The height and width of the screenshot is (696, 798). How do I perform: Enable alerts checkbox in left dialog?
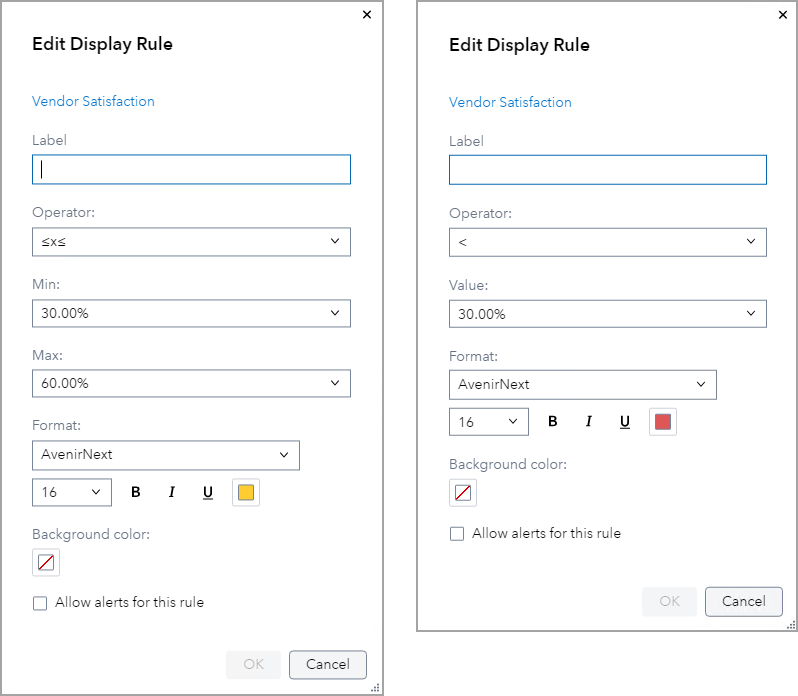point(40,603)
